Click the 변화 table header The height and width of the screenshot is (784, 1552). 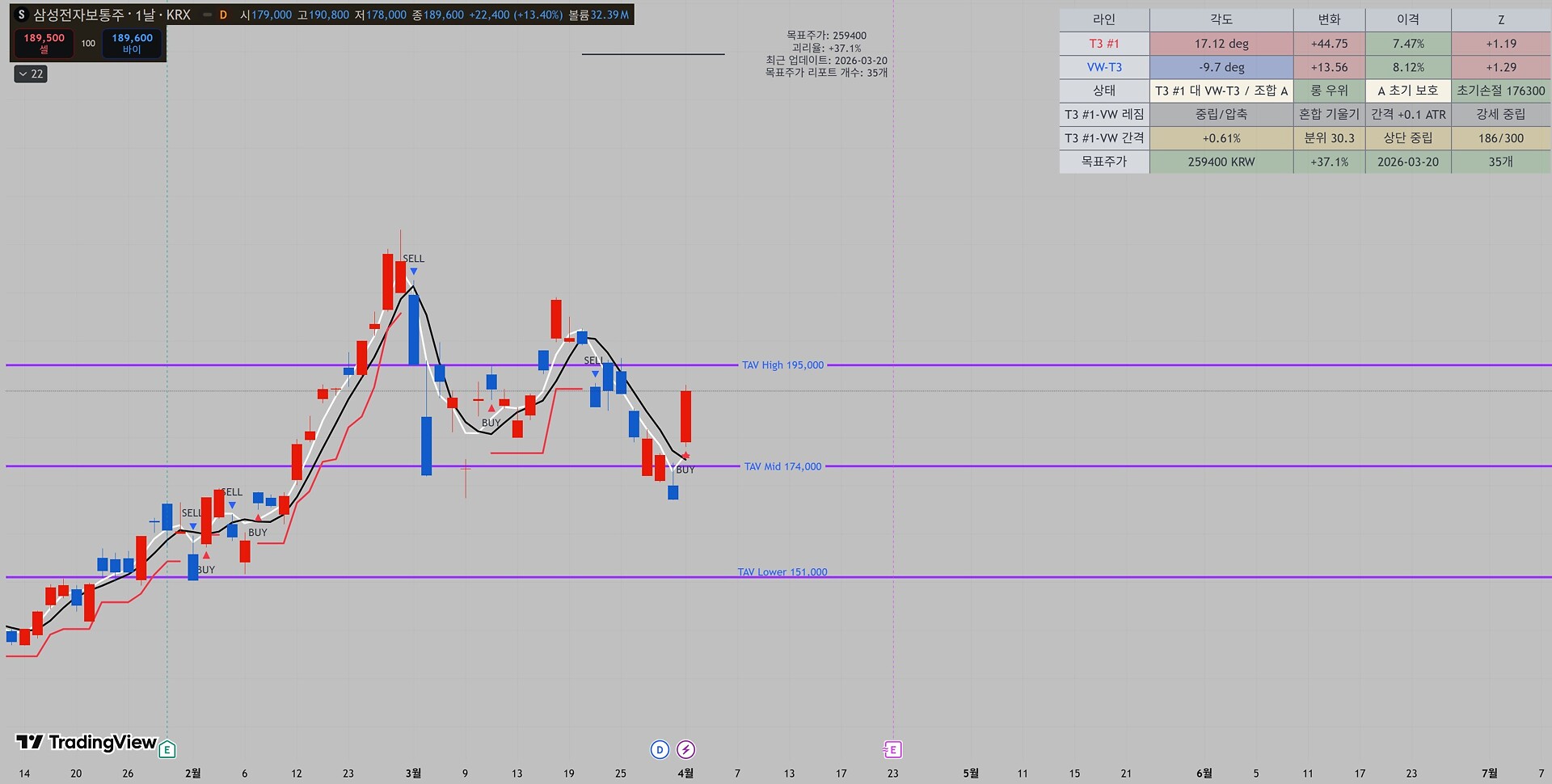(1330, 19)
